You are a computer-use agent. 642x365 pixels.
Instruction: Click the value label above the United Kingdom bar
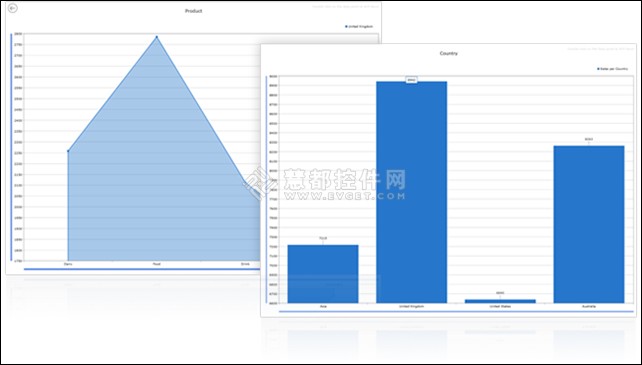[411, 80]
